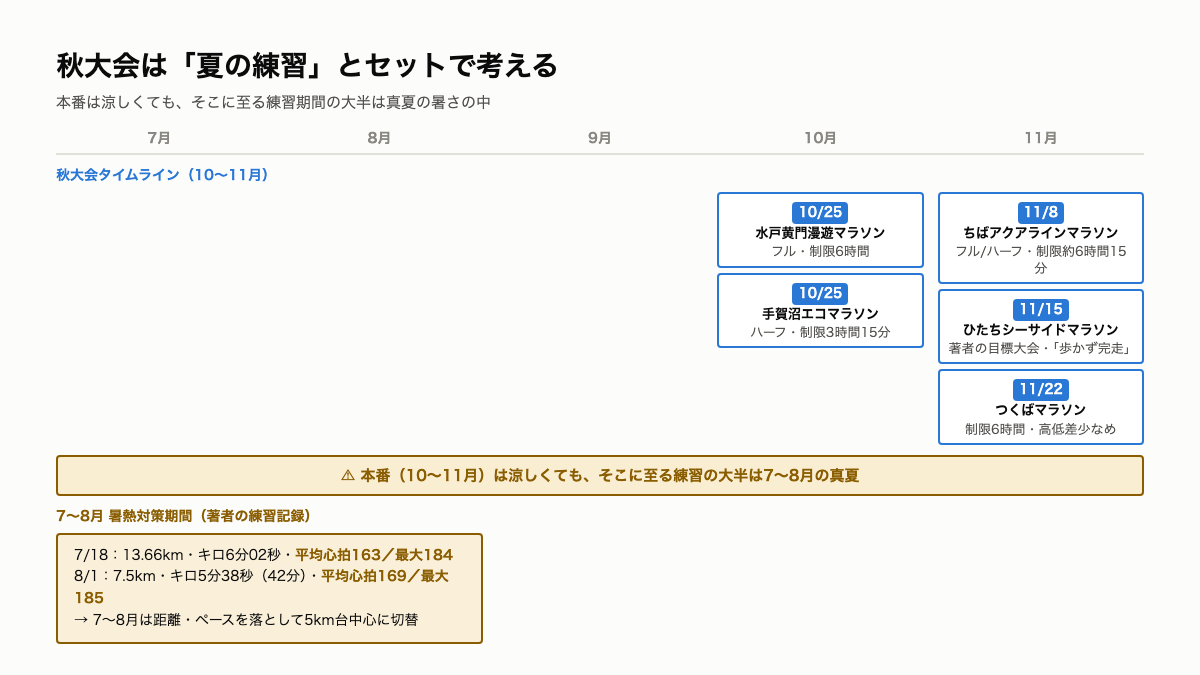This screenshot has width=1200, height=675.
Task: Select the warning banner beginning ⚠ 本番（10〜11月）は涼しくても
Action: point(600,476)
